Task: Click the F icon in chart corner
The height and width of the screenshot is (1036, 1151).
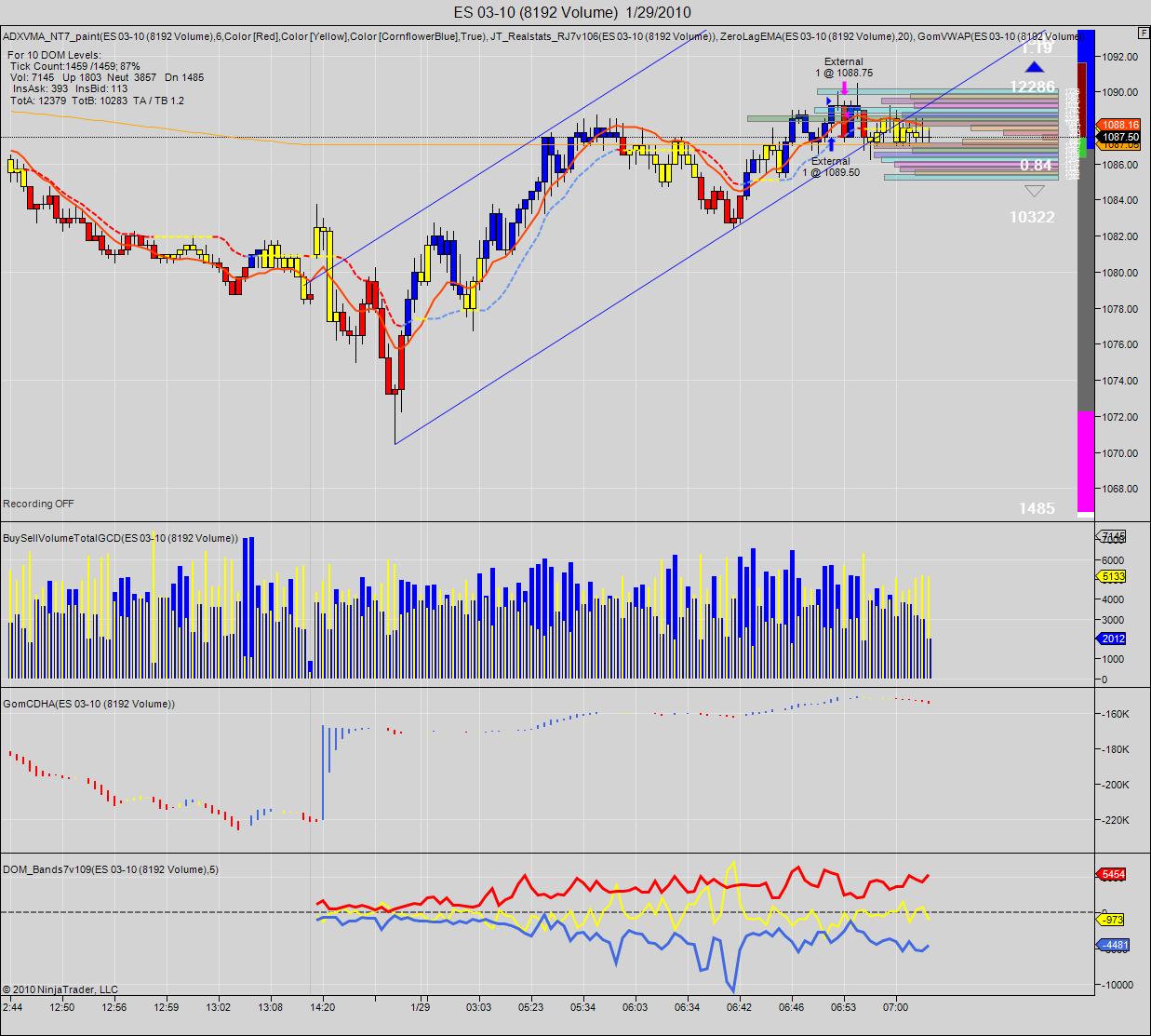Action: [x=1143, y=32]
